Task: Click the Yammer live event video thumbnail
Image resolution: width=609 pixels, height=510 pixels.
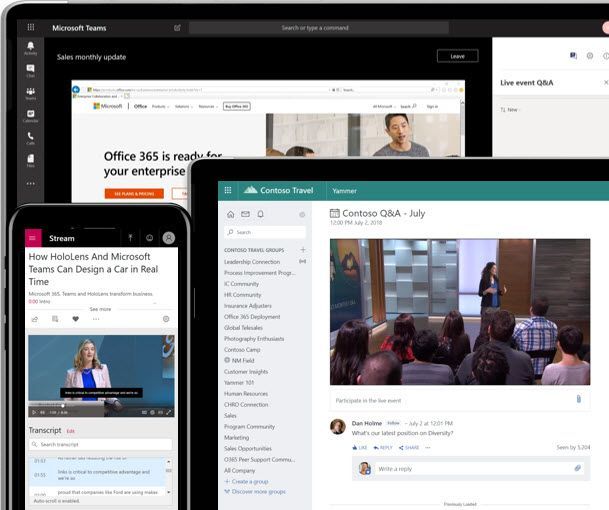Action: 460,312
